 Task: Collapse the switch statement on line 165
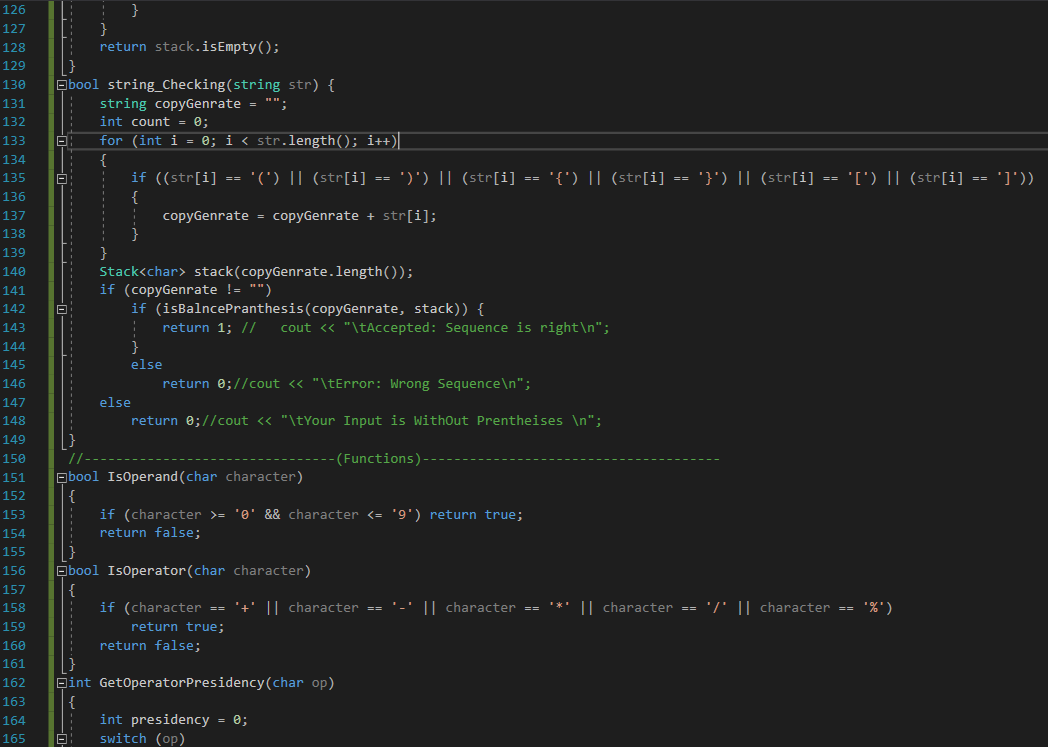[x=61, y=738]
